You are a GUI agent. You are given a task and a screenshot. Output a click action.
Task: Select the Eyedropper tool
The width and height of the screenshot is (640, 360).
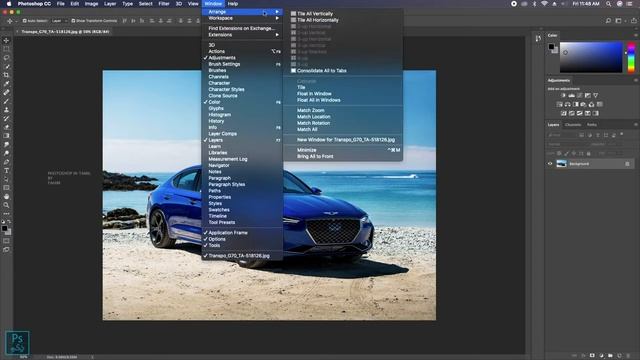coord(6,84)
